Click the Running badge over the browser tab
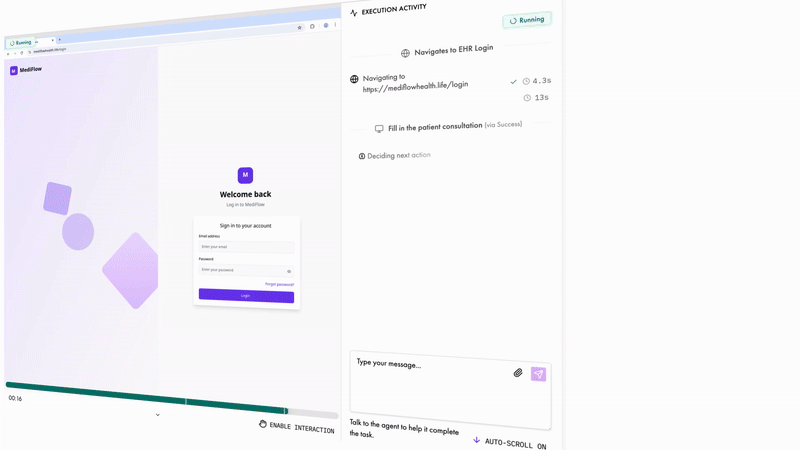 coord(20,43)
